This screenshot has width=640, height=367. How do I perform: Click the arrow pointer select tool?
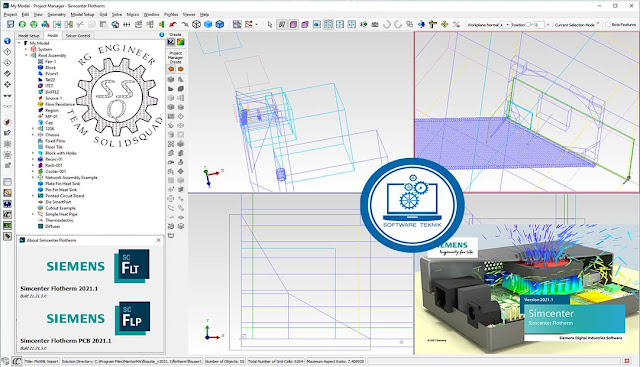coord(270,24)
